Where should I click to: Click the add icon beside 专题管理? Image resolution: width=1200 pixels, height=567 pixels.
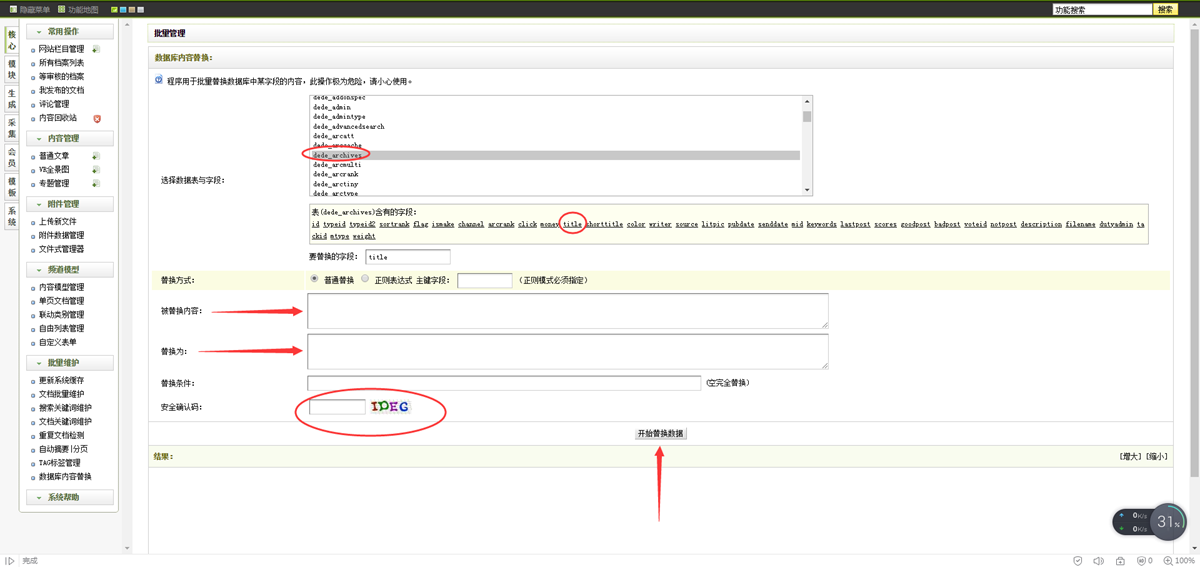[96, 184]
